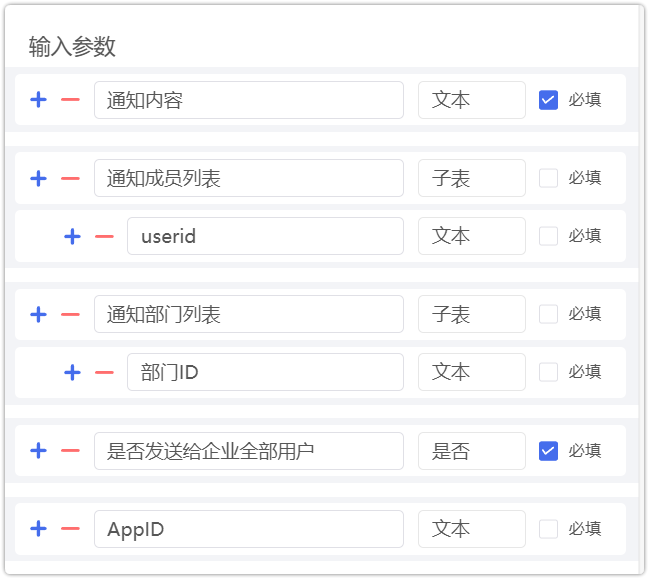Click the plus icon beside 通知内容

coord(39,100)
